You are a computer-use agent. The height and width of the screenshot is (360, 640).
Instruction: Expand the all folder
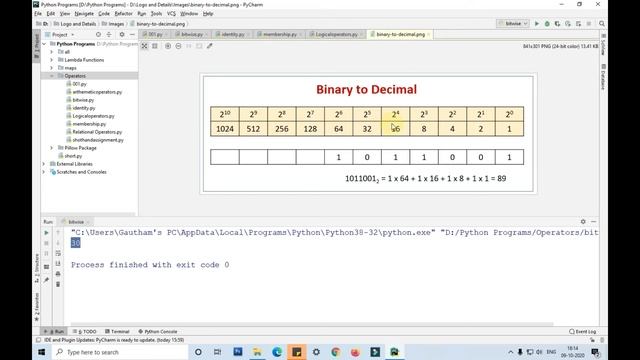(52, 52)
